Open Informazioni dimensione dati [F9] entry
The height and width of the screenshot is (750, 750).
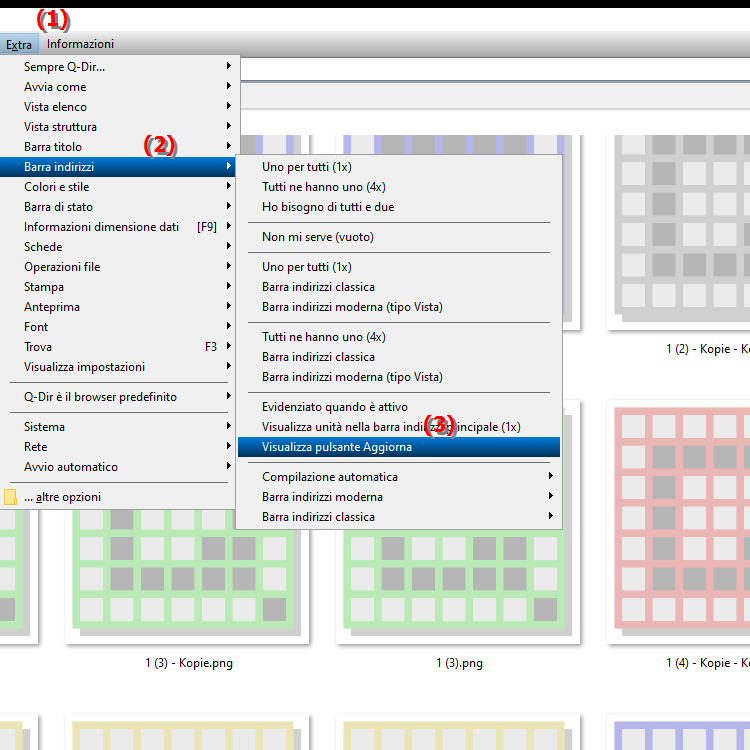[x=117, y=227]
